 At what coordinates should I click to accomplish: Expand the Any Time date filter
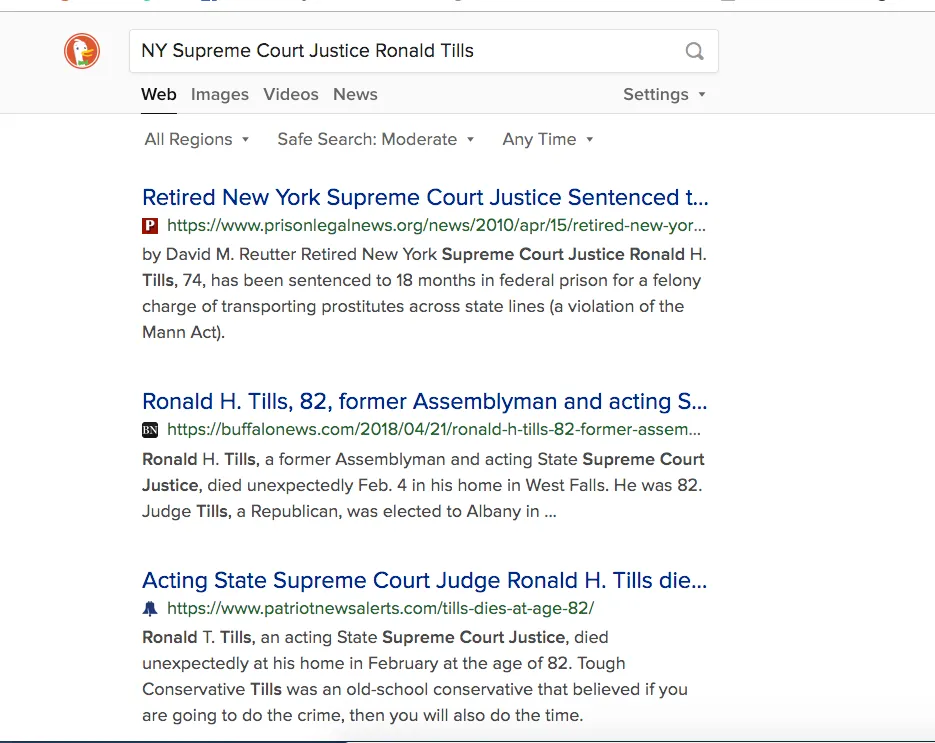548,139
